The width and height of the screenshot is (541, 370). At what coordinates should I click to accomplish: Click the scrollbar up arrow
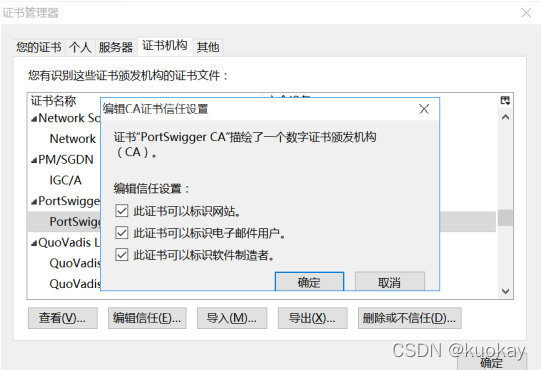pyautogui.click(x=505, y=117)
